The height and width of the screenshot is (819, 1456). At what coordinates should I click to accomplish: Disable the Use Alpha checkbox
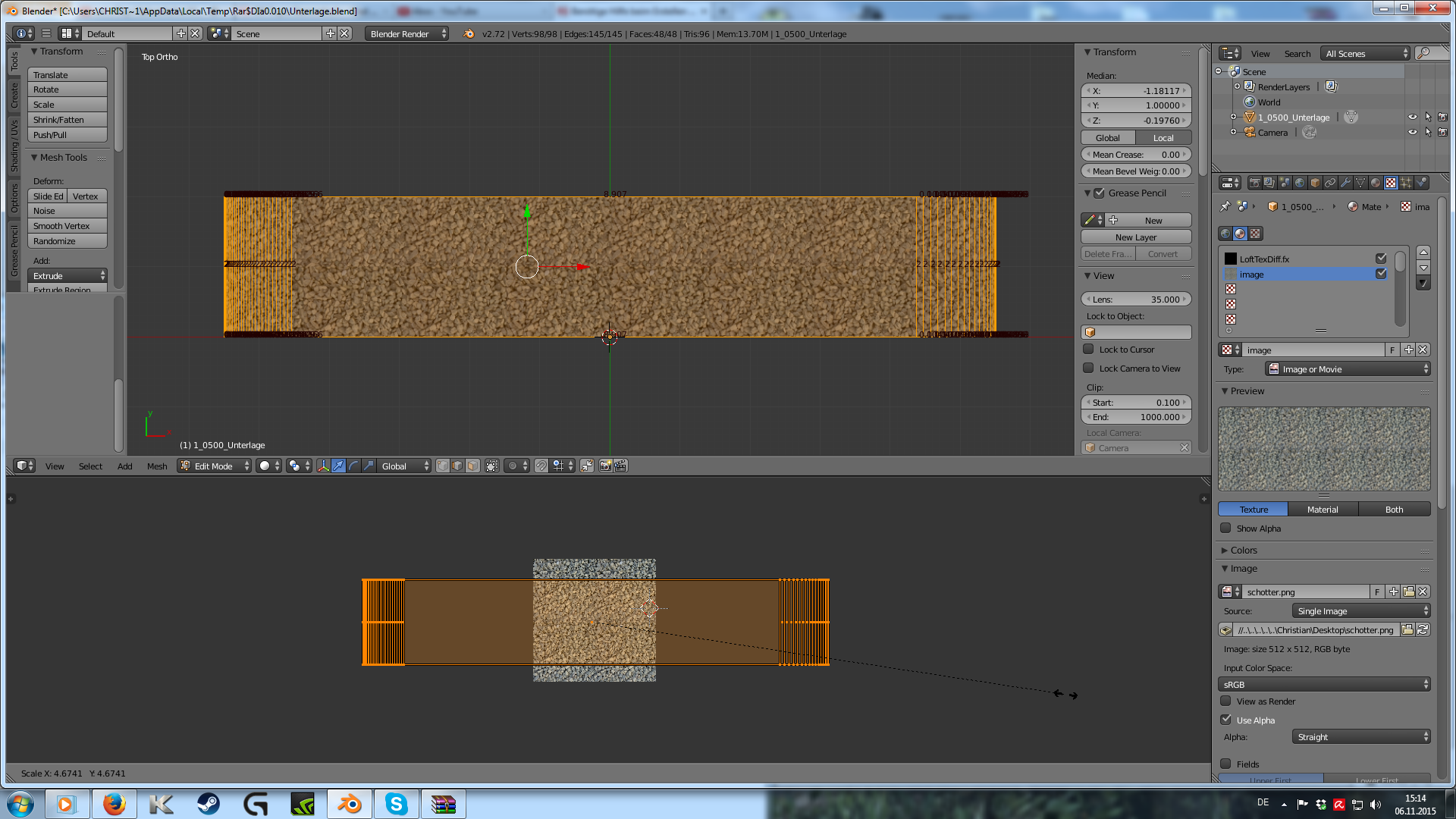click(x=1226, y=720)
